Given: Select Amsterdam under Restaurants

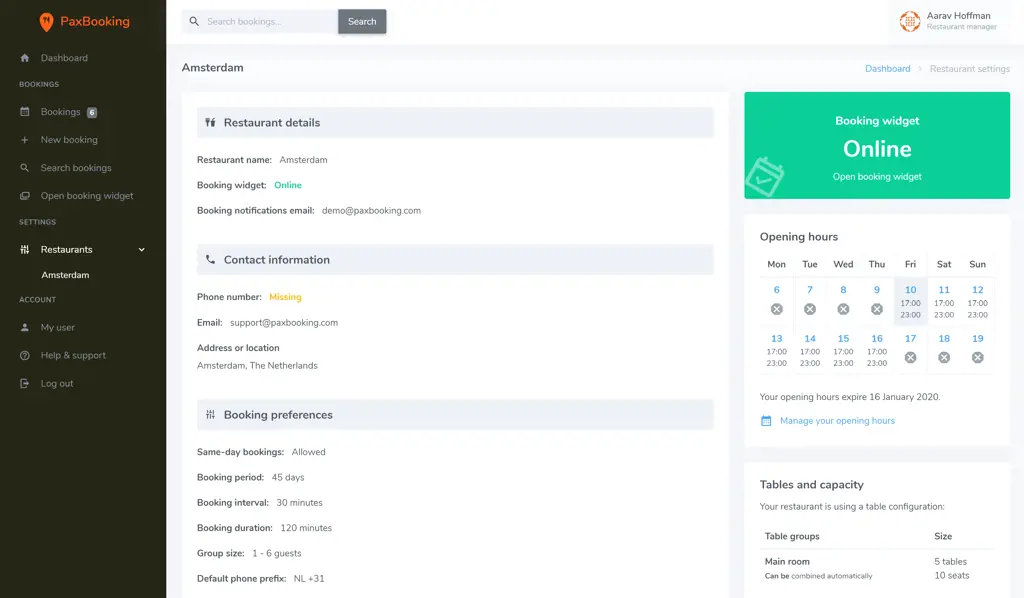Looking at the screenshot, I should click(65, 275).
